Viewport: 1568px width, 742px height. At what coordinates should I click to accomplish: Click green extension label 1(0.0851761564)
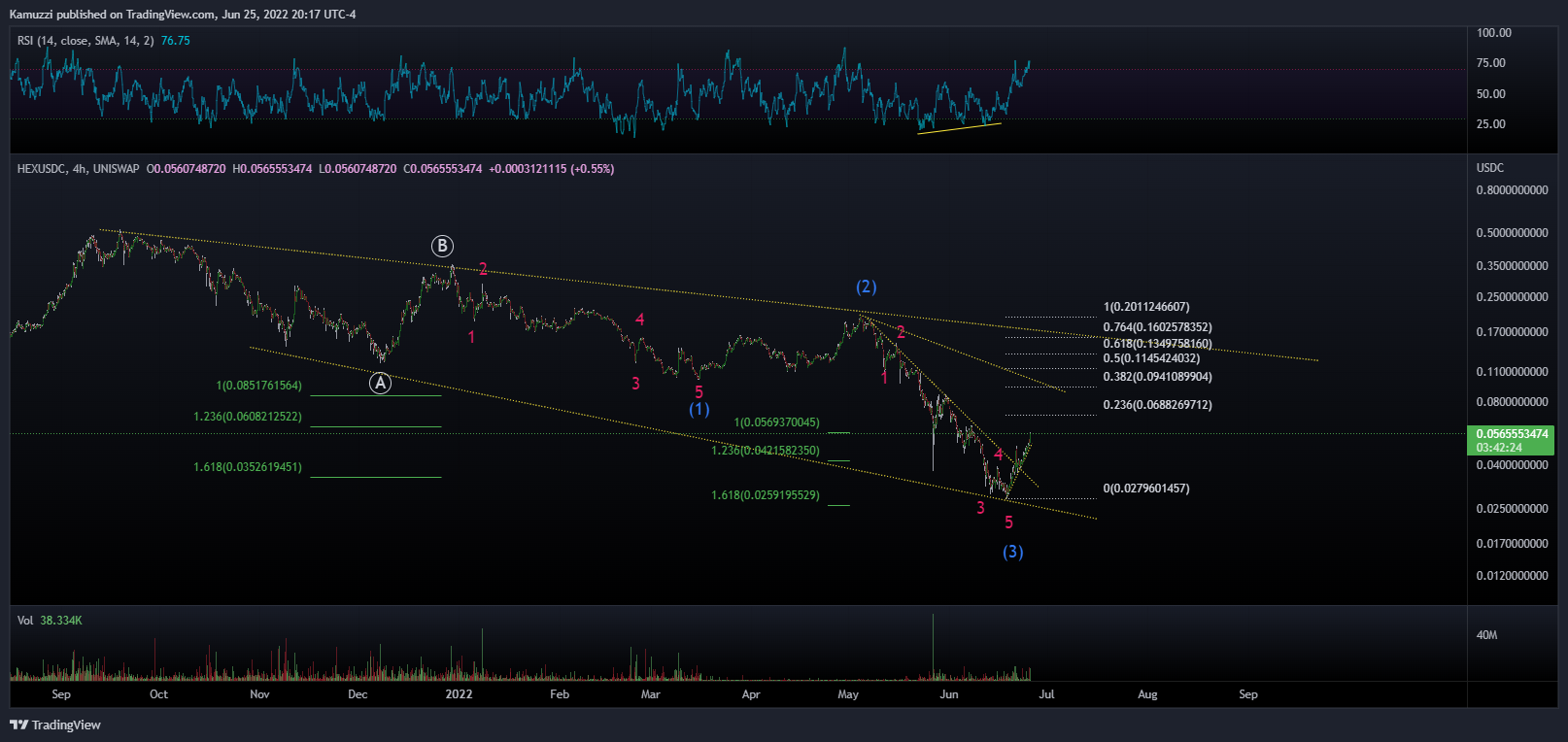click(258, 386)
